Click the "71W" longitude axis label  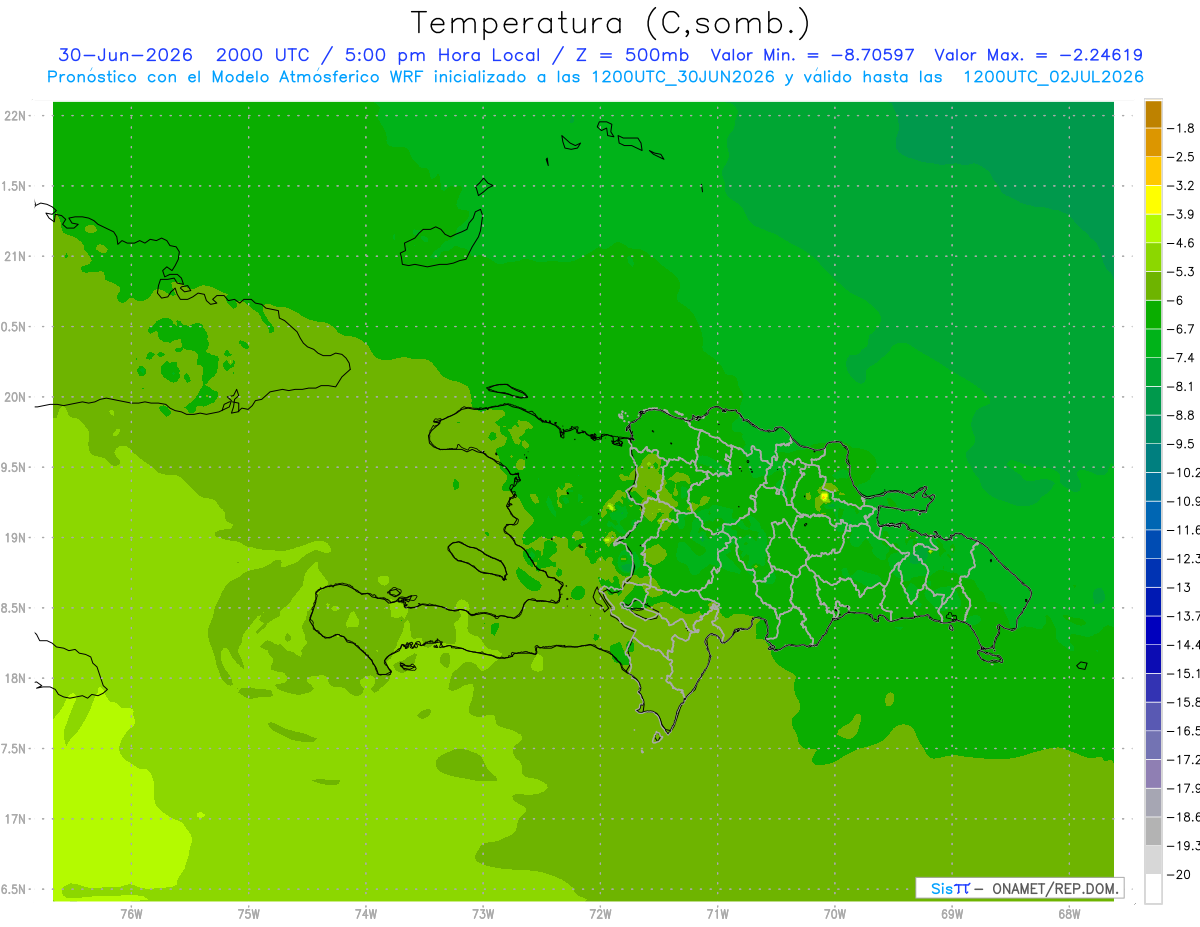coord(717,914)
